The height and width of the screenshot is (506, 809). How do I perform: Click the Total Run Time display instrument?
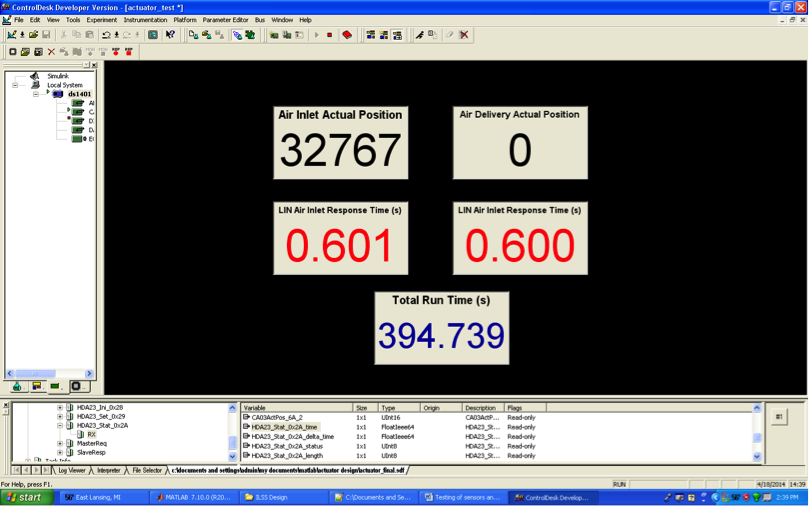(442, 328)
